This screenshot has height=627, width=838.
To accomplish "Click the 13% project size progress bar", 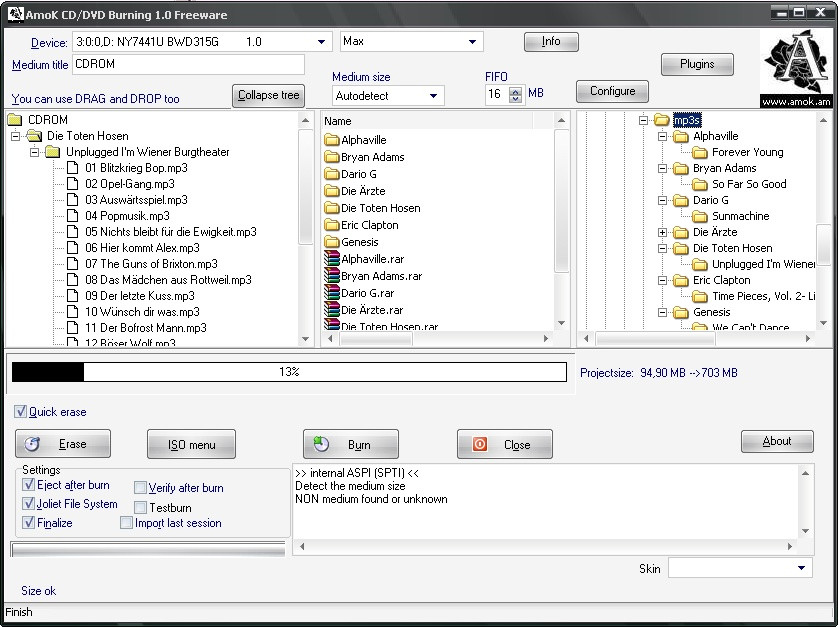I will (x=289, y=372).
